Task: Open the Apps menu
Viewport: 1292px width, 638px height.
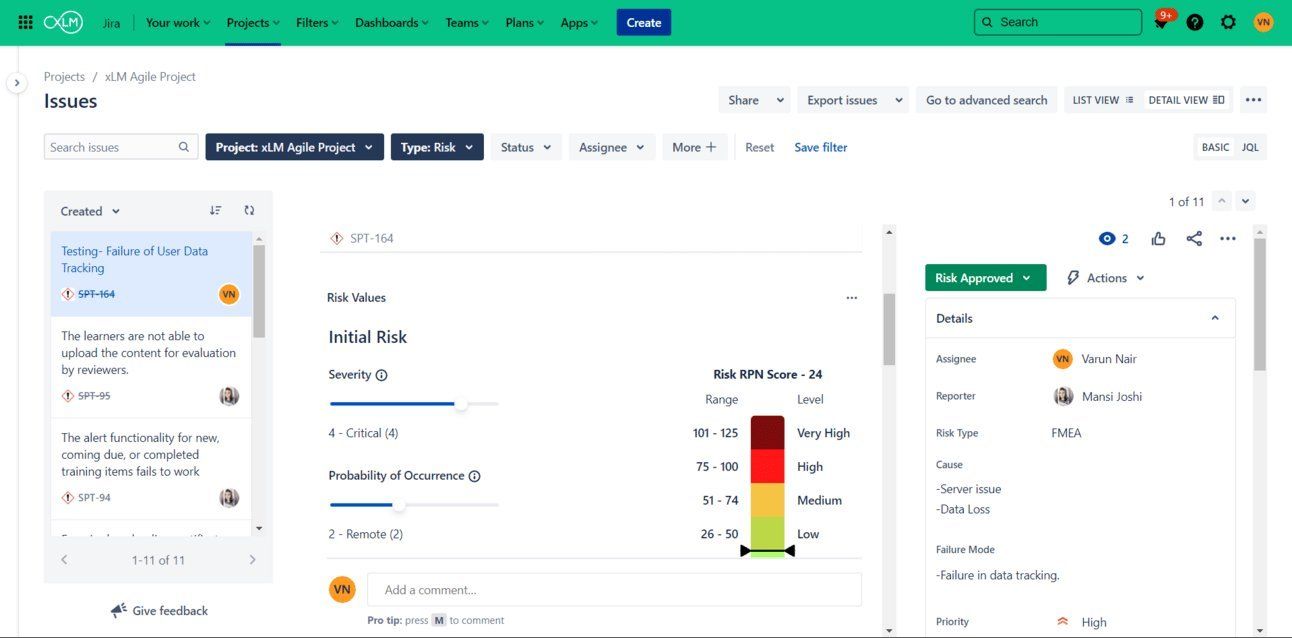Action: click(579, 22)
